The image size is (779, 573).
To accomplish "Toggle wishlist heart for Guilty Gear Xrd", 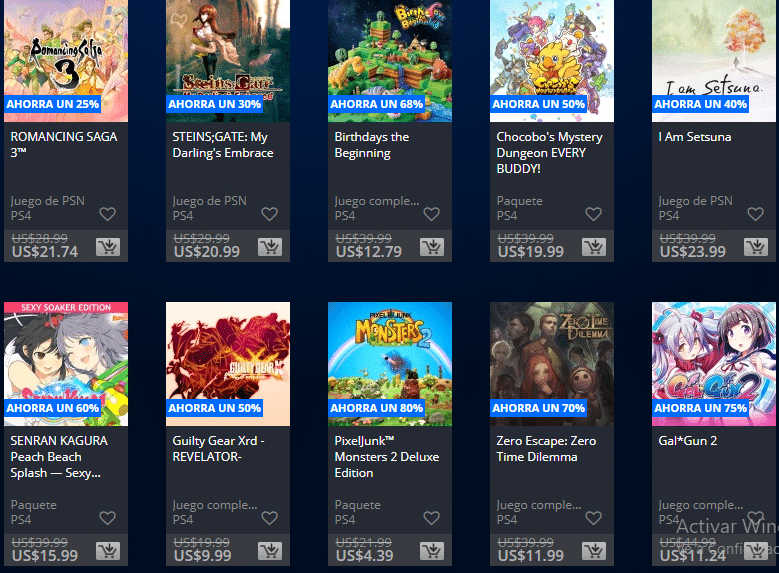I will pos(269,518).
